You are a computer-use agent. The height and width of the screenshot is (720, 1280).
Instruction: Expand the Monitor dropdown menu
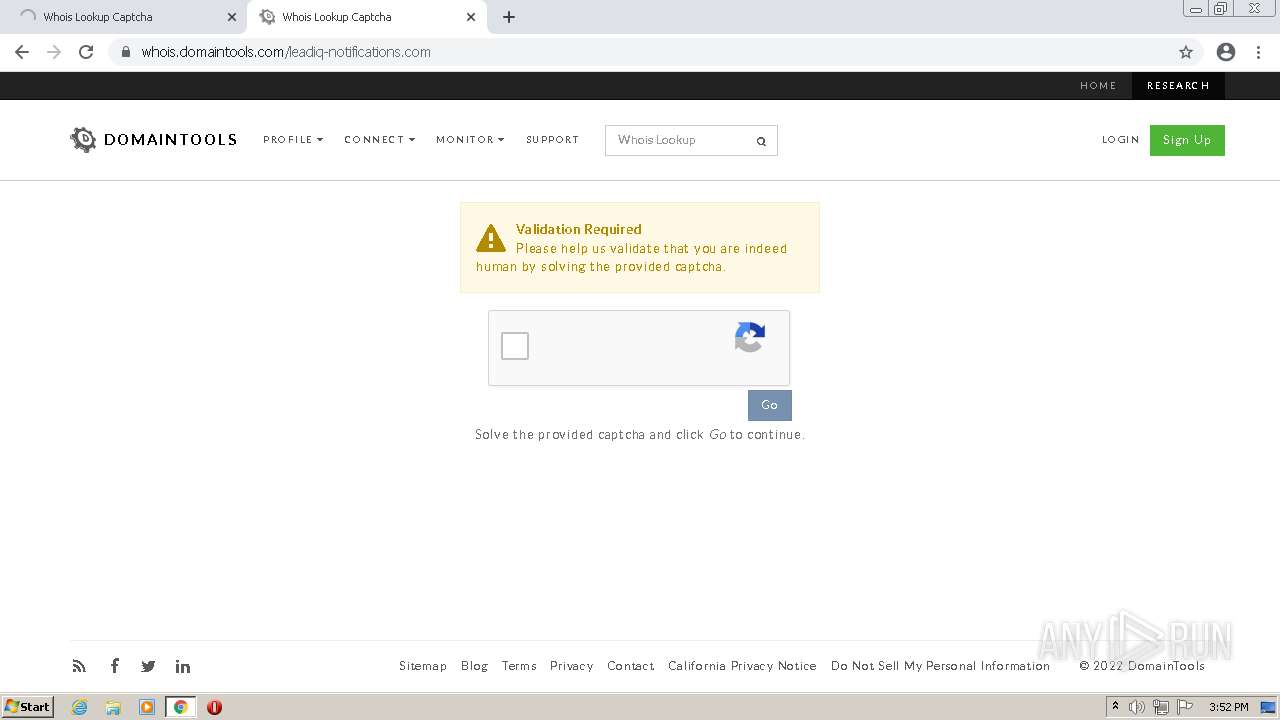pos(470,140)
